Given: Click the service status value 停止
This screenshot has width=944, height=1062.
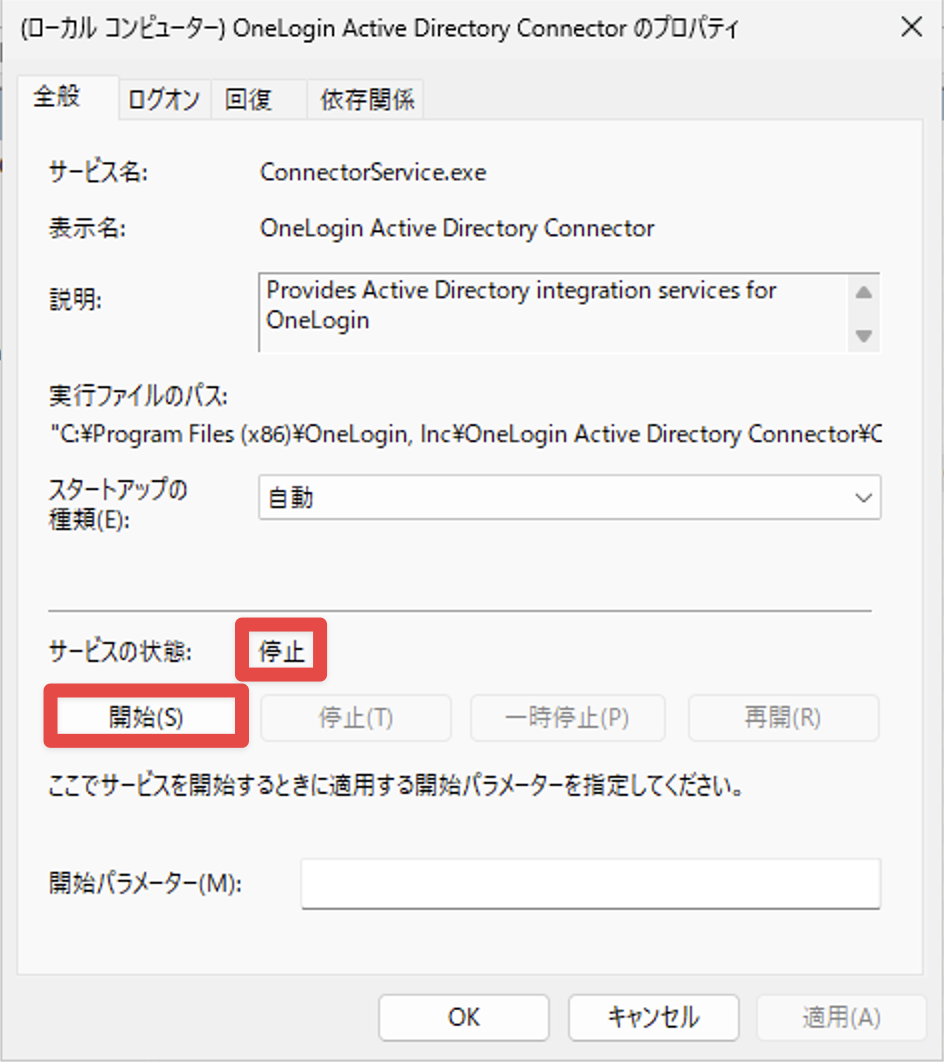Looking at the screenshot, I should click(282, 652).
